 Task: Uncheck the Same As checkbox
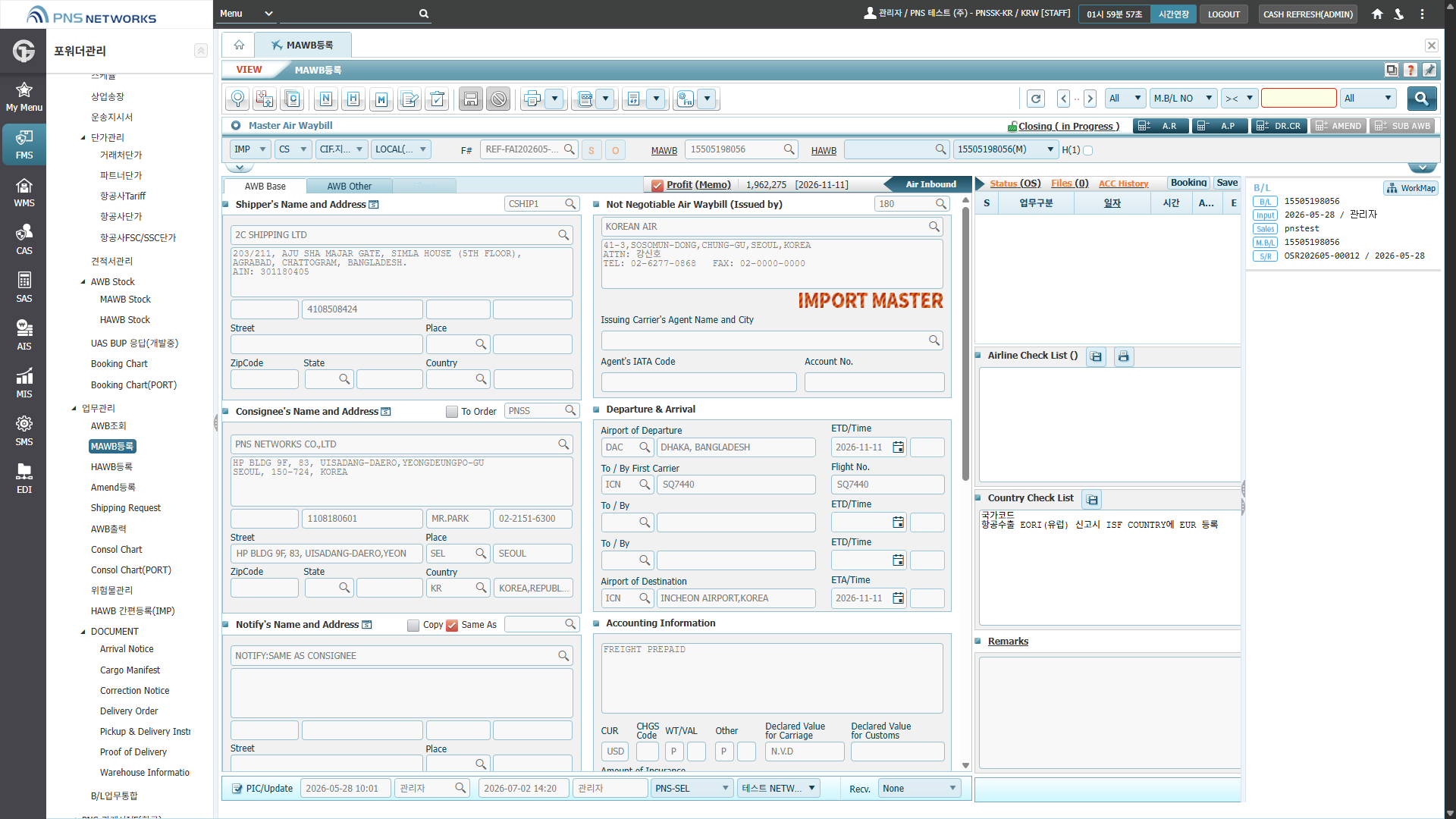pos(452,626)
